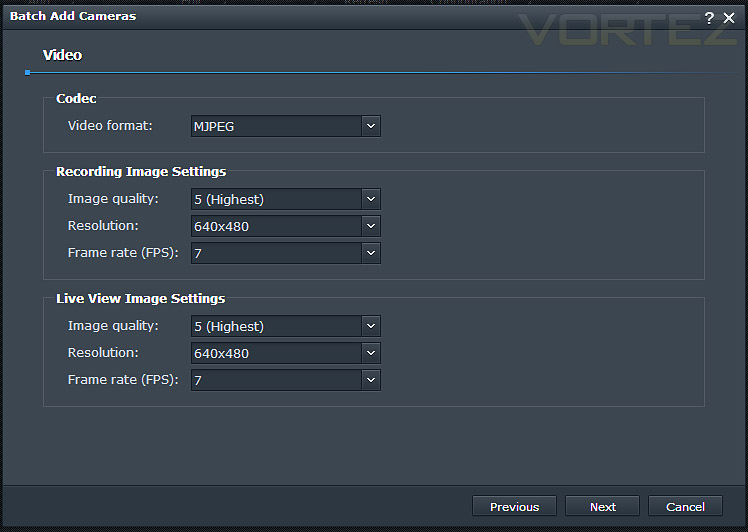Screen dimensions: 748x532
Task: Expand Live View Resolution dropdown arrow
Action: pos(371,353)
